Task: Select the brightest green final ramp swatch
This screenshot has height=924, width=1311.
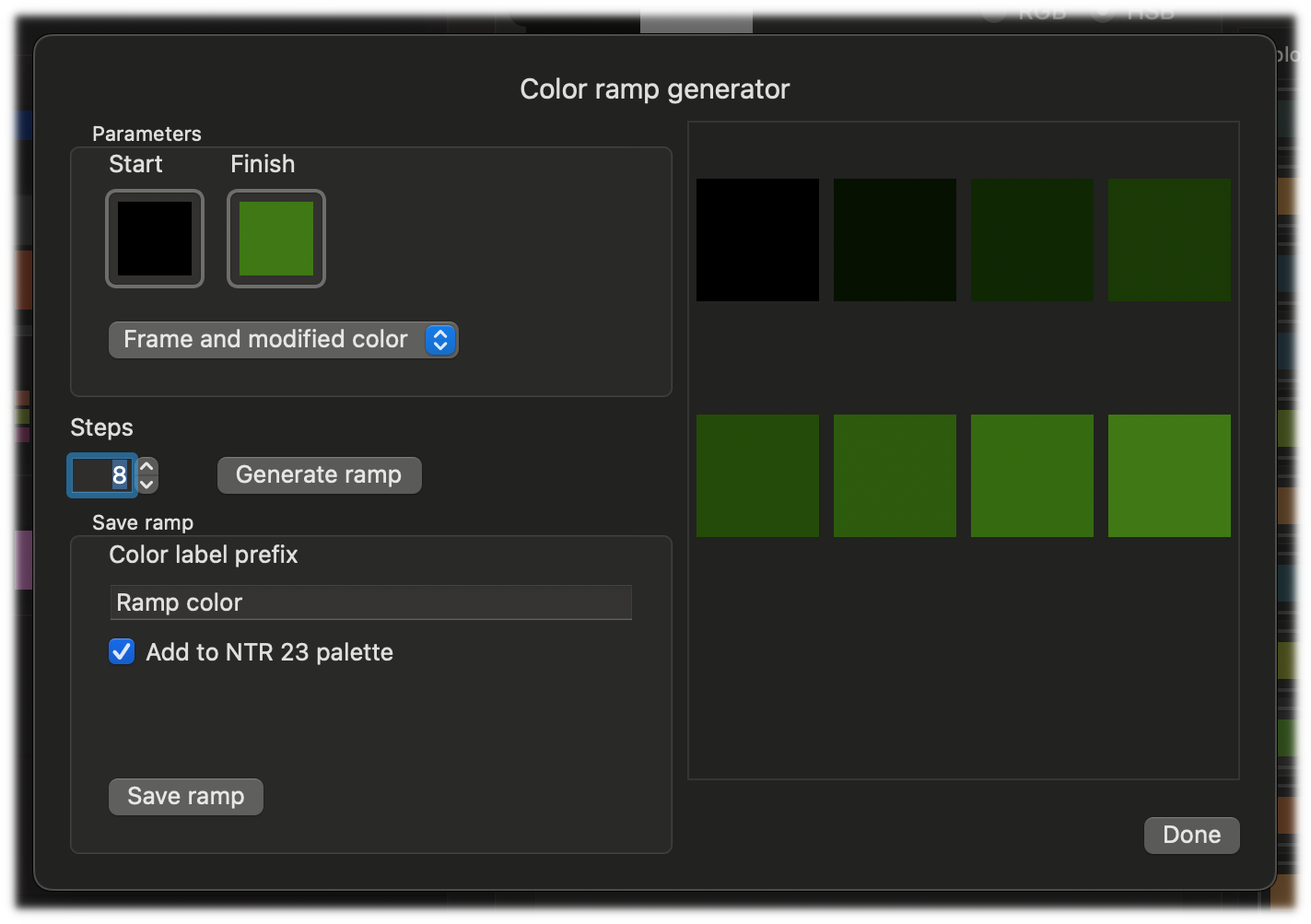Action: point(1169,475)
